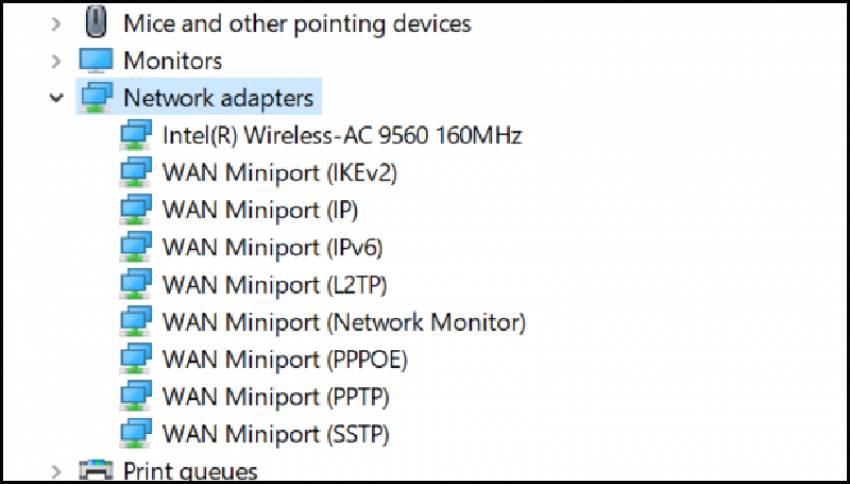Click the Monitors category icon
Image resolution: width=850 pixels, height=484 pixels.
pos(96,60)
